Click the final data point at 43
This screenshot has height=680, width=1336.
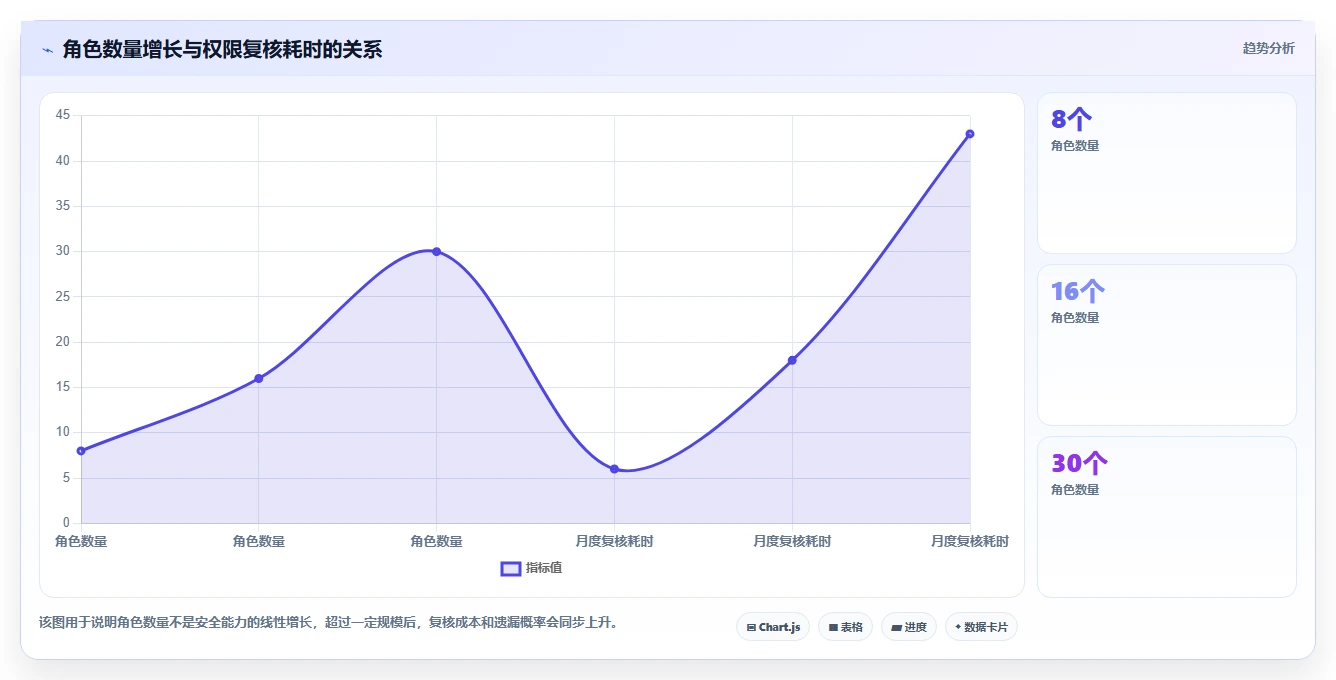(x=970, y=134)
